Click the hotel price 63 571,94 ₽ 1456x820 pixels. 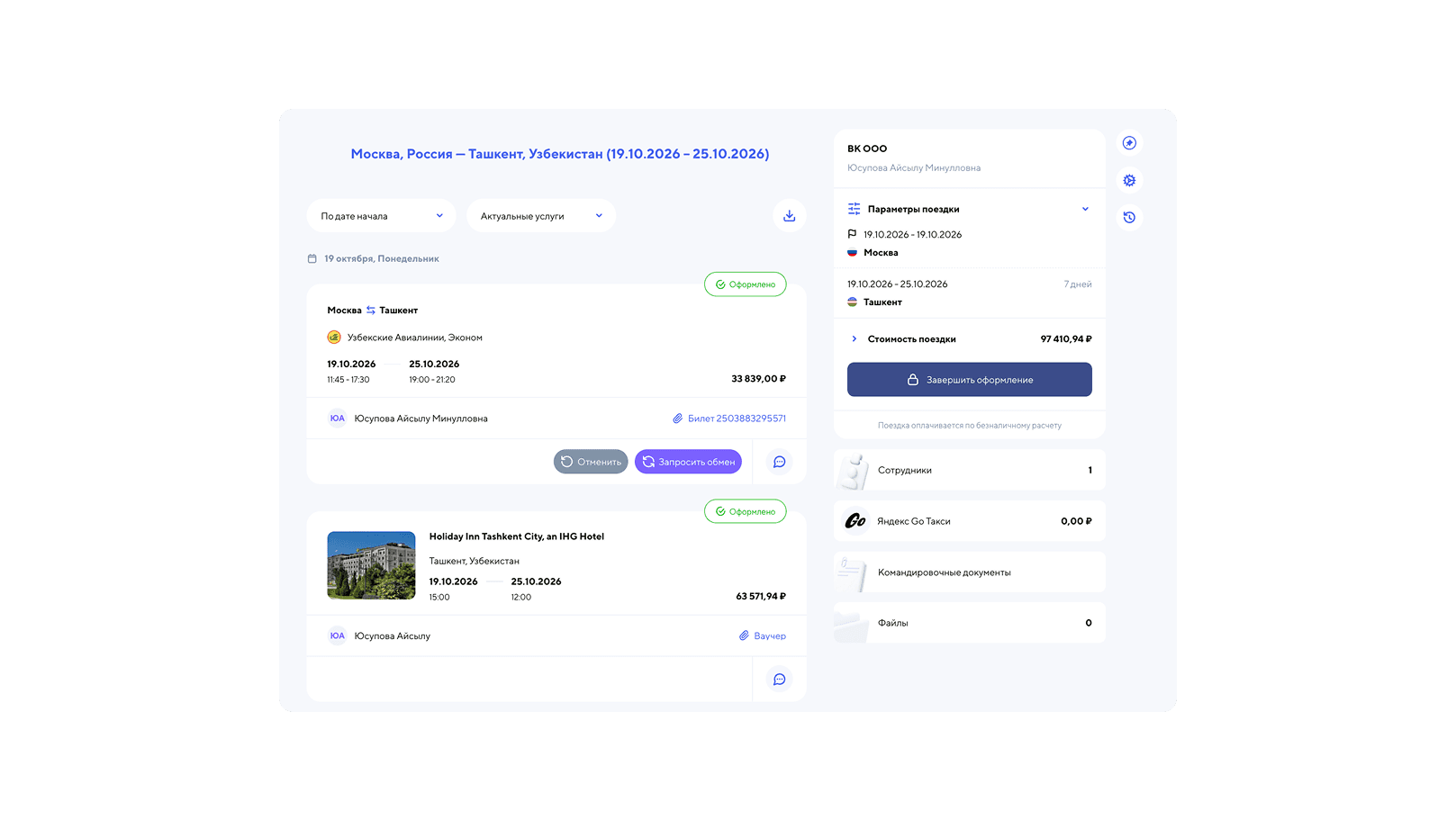pos(761,597)
